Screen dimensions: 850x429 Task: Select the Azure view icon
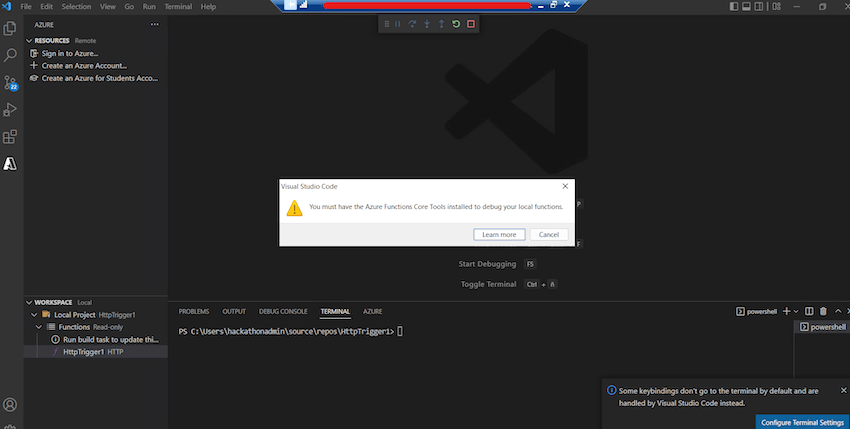[10, 164]
